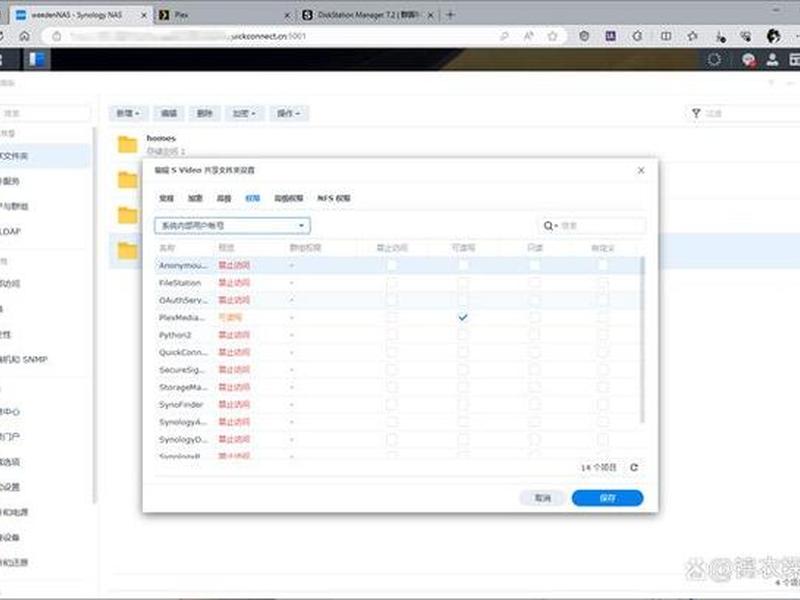
Task: Click the blue save button in the dialog
Action: [608, 498]
